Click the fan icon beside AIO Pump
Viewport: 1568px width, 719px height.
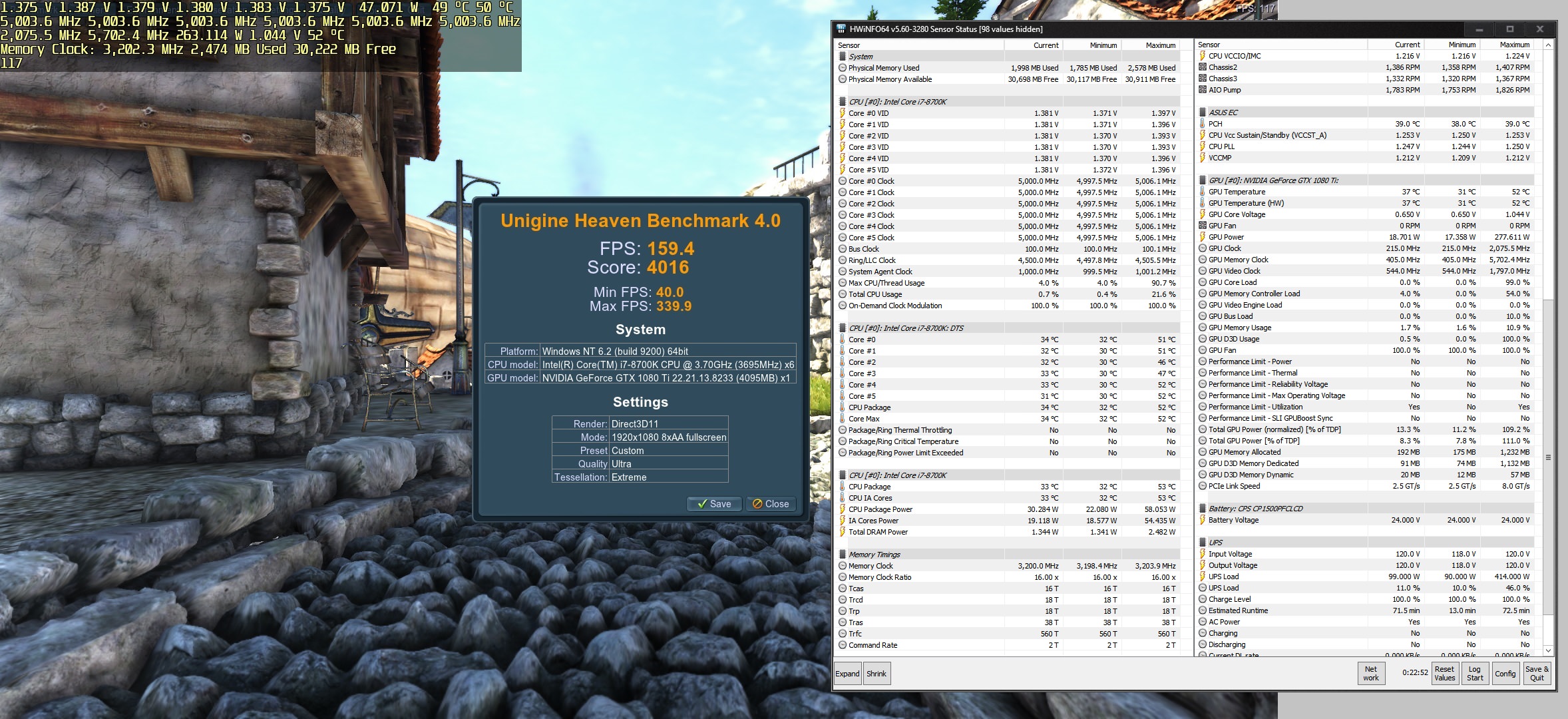point(1203,90)
